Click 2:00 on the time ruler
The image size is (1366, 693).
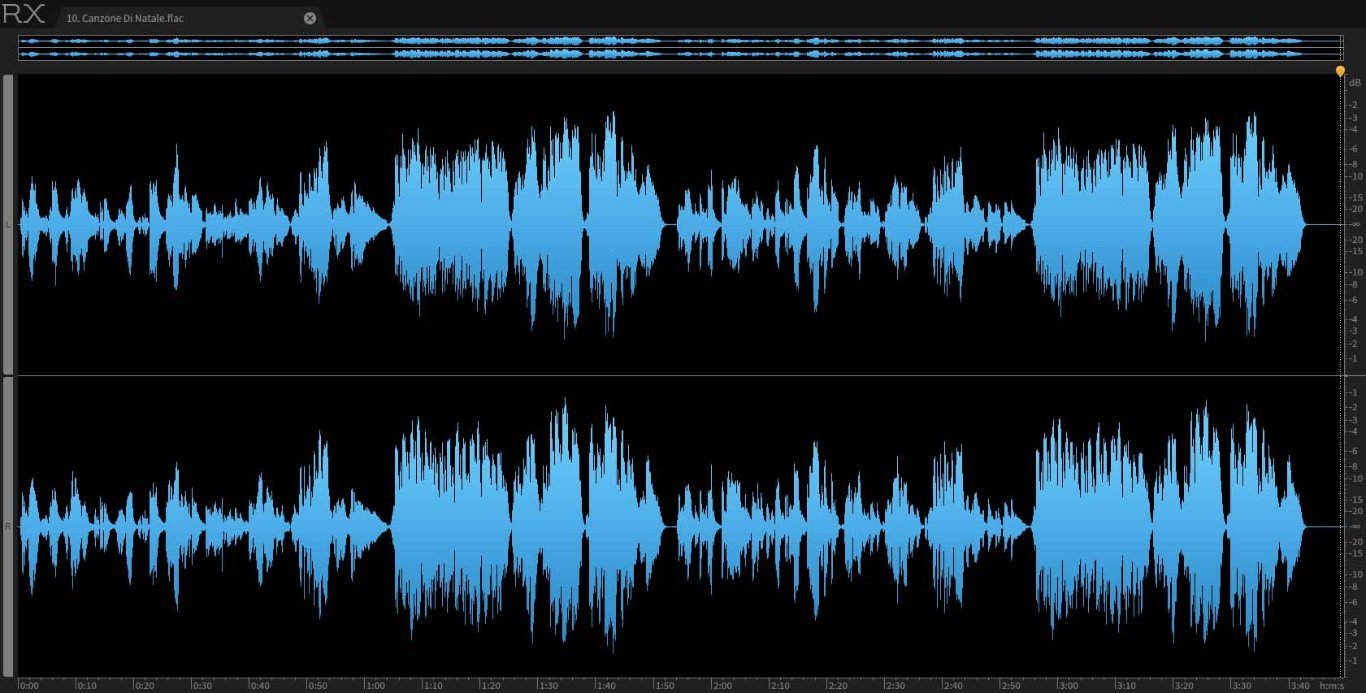click(x=721, y=685)
